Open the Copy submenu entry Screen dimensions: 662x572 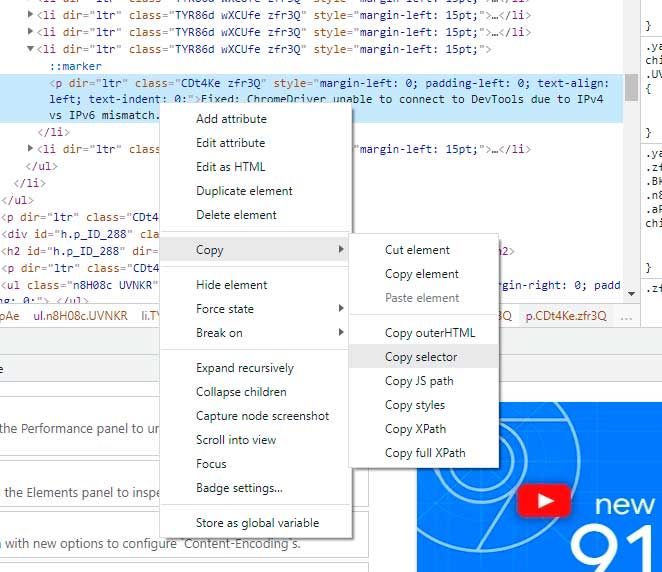(x=256, y=249)
